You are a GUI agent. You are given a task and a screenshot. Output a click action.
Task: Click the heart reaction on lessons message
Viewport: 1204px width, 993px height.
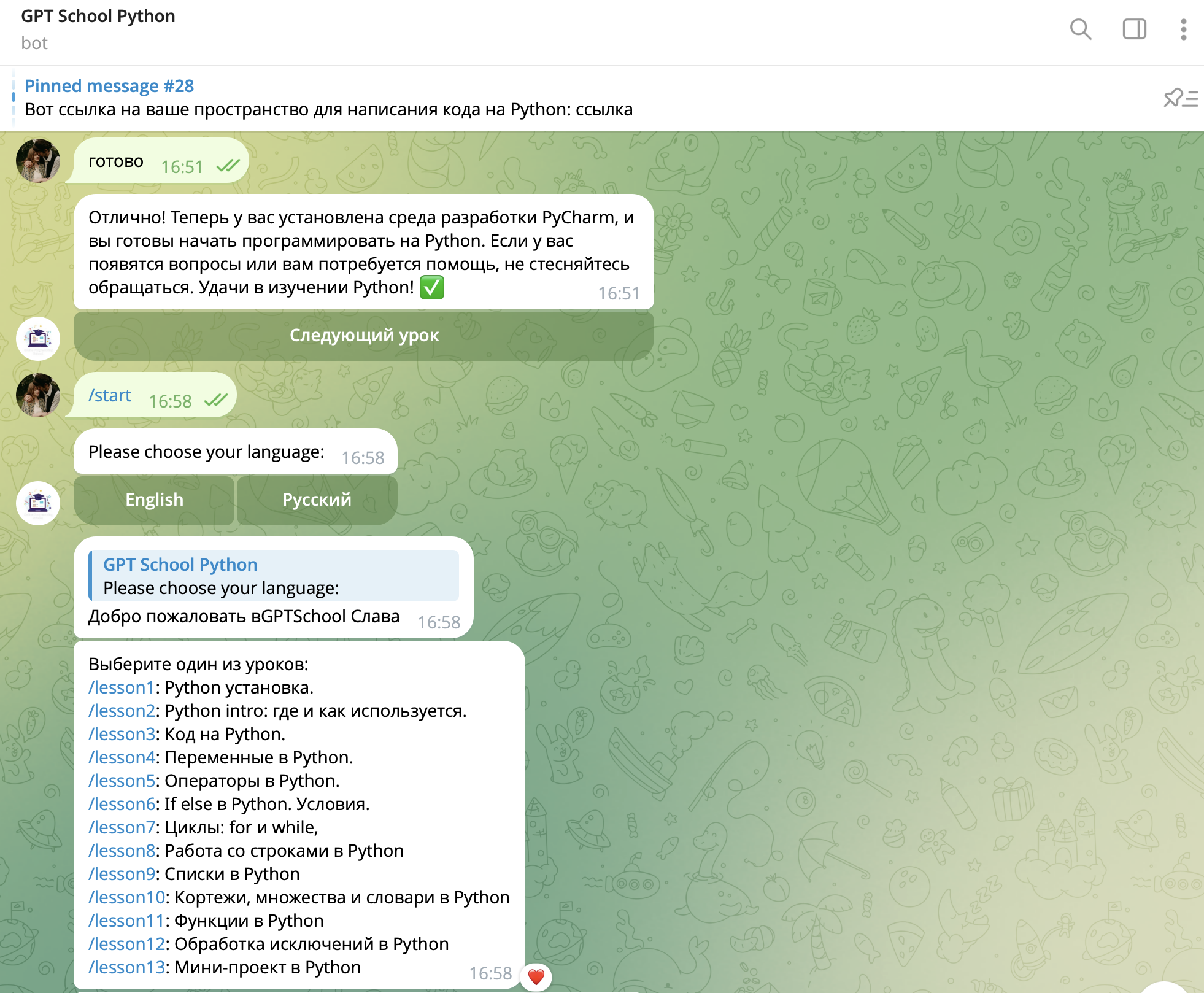coord(536,976)
